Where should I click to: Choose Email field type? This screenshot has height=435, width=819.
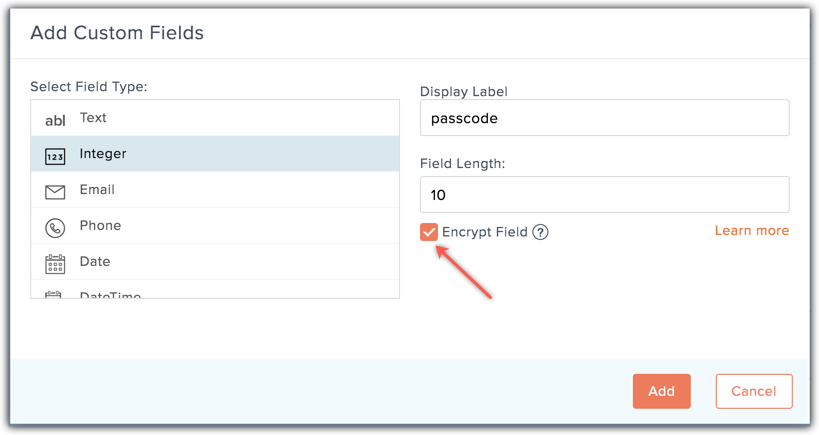pos(215,190)
